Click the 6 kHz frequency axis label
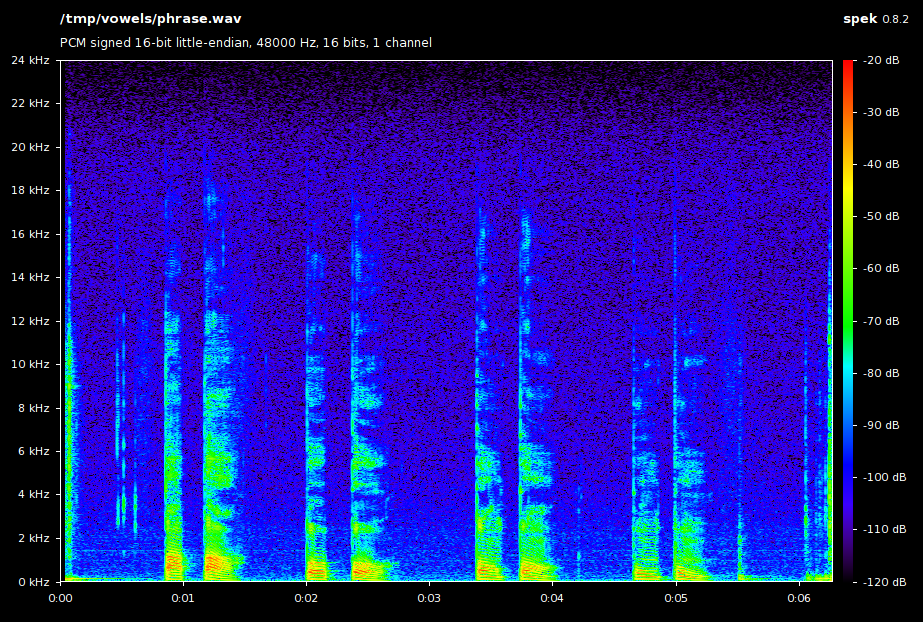Viewport: 923px width, 622px height. [33, 451]
